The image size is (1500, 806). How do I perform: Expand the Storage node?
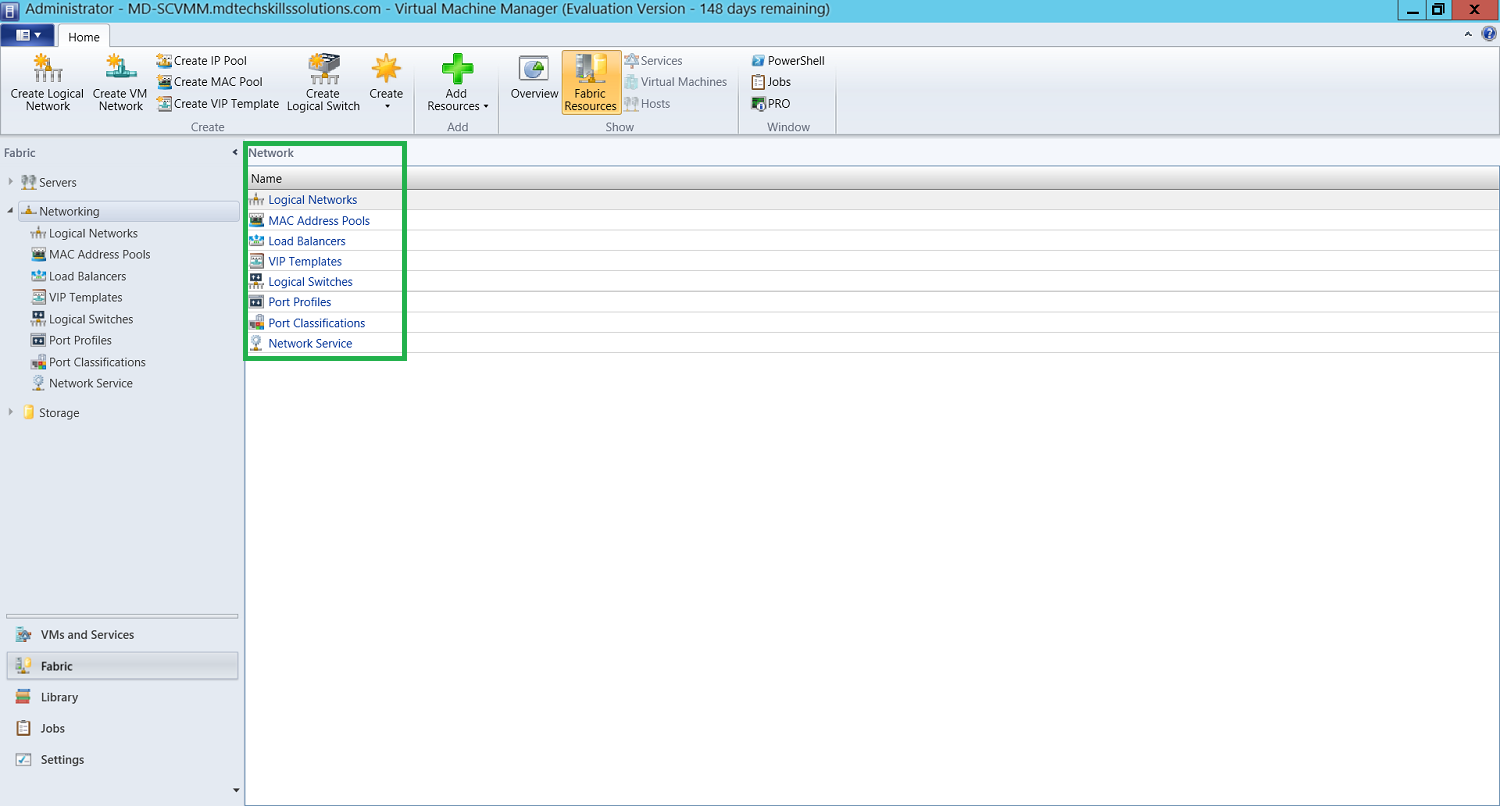coord(11,412)
